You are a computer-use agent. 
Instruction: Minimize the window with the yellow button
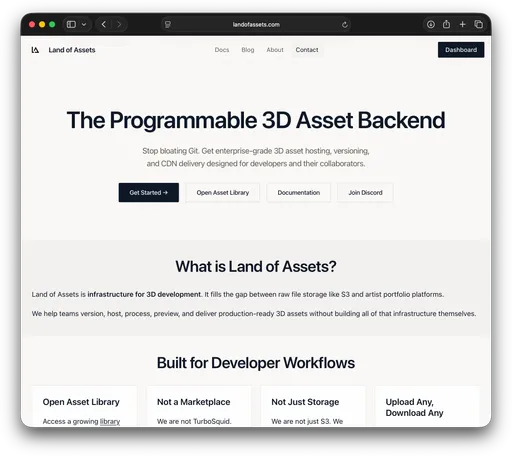coord(42,24)
